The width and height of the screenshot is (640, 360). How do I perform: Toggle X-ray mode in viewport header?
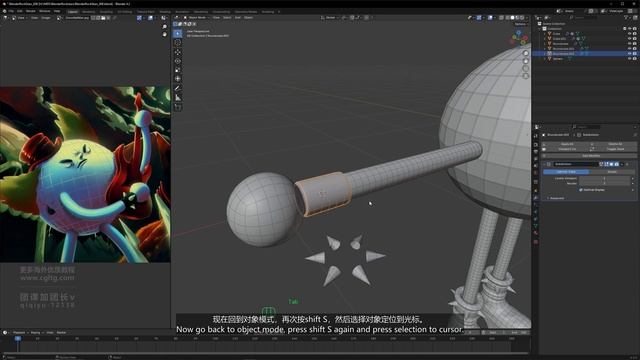(x=501, y=18)
